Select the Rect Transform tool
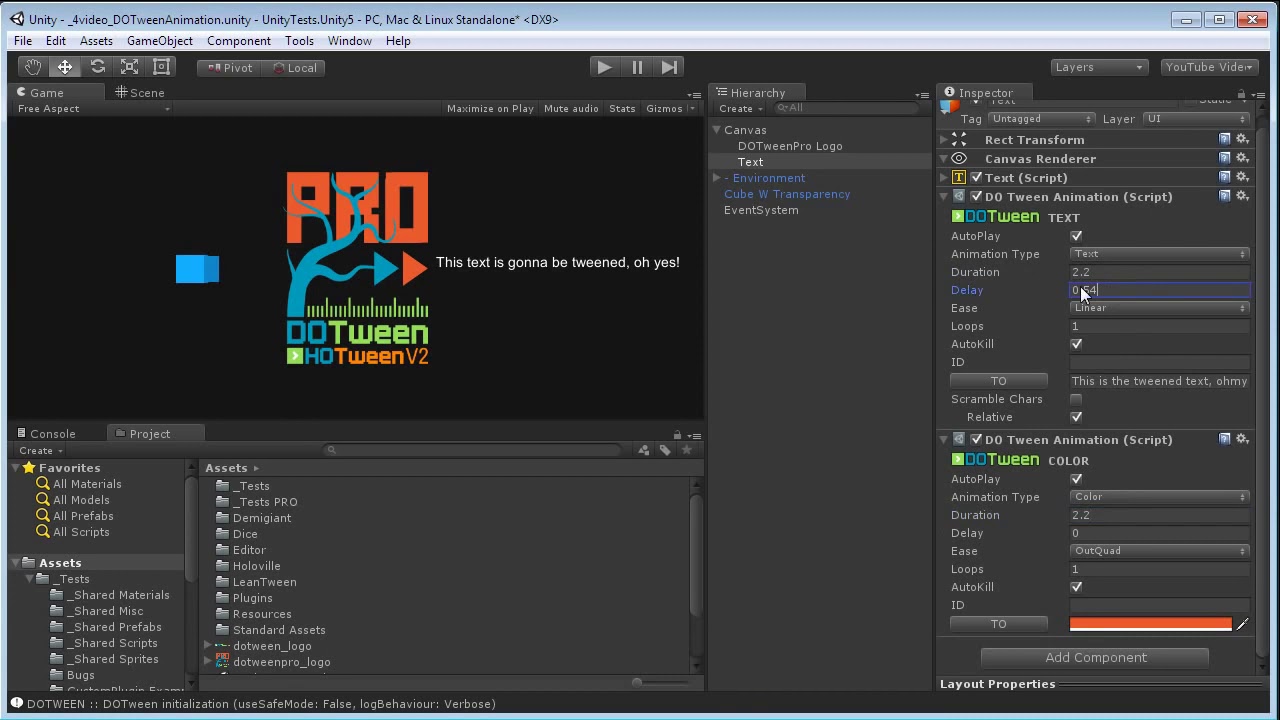Viewport: 1280px width, 720px height. click(161, 67)
